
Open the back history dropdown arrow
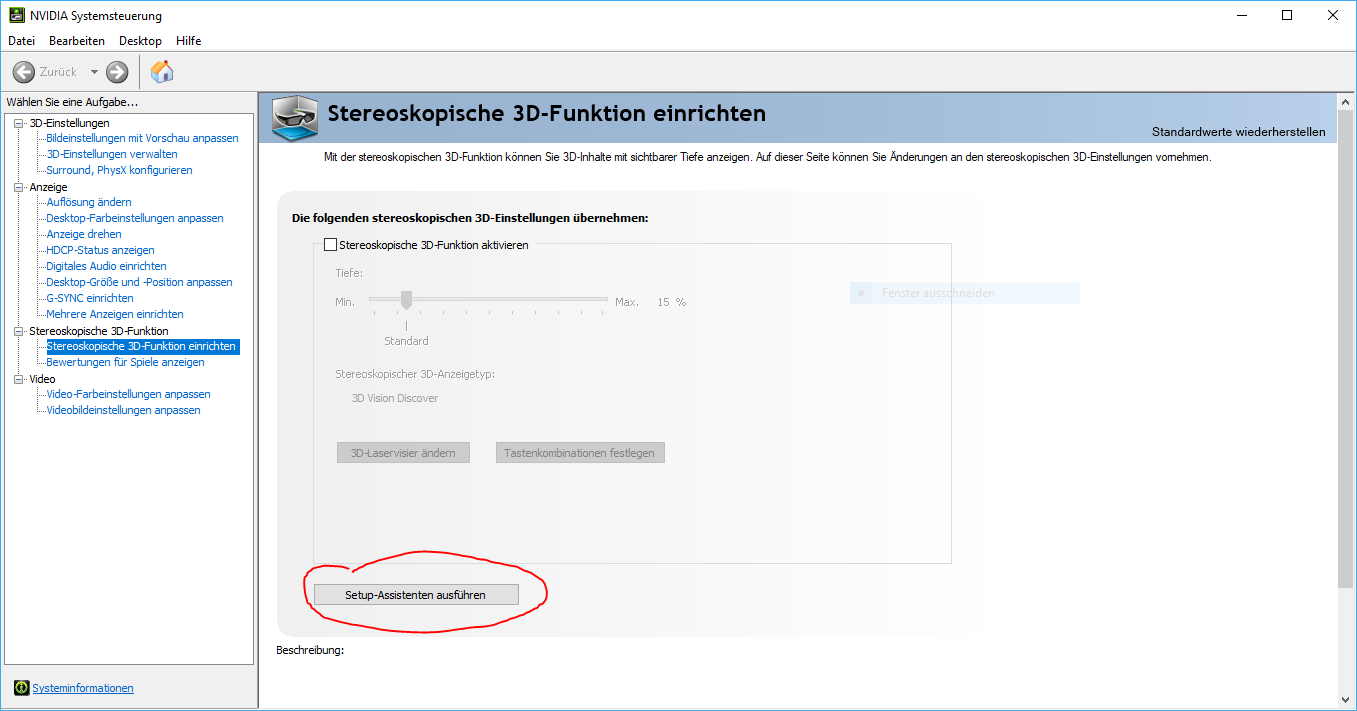(x=95, y=72)
